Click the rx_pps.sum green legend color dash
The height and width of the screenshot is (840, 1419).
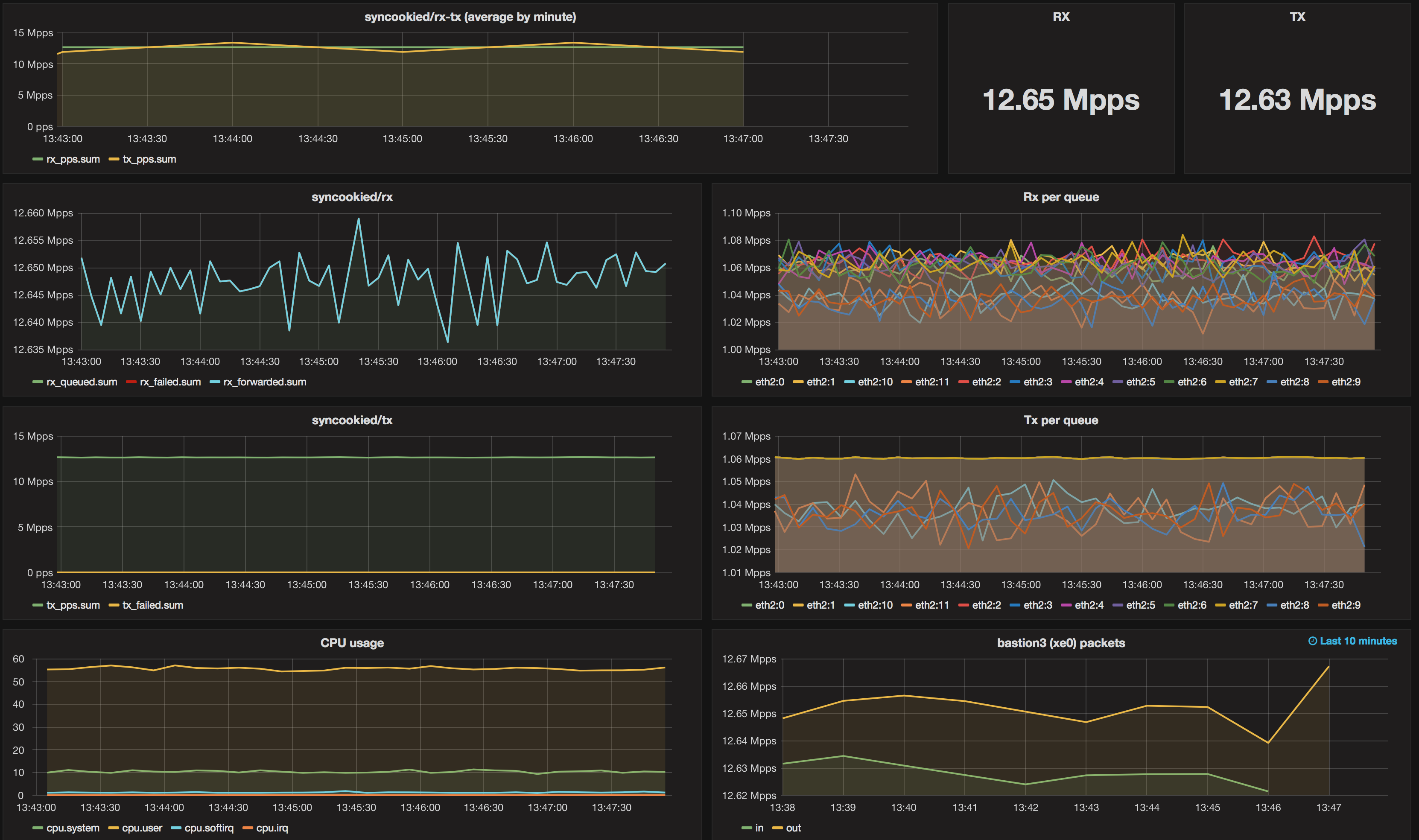coord(38,160)
